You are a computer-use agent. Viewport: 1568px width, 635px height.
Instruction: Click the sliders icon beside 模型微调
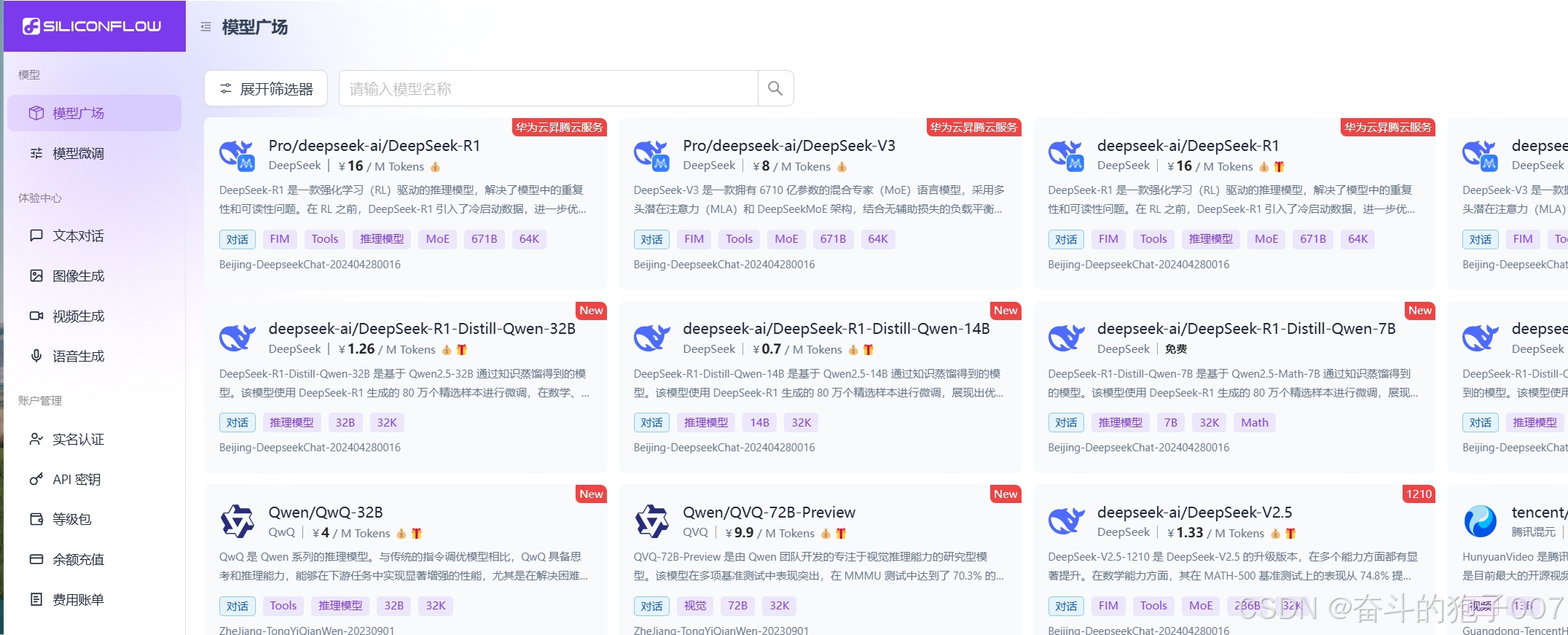click(x=36, y=153)
